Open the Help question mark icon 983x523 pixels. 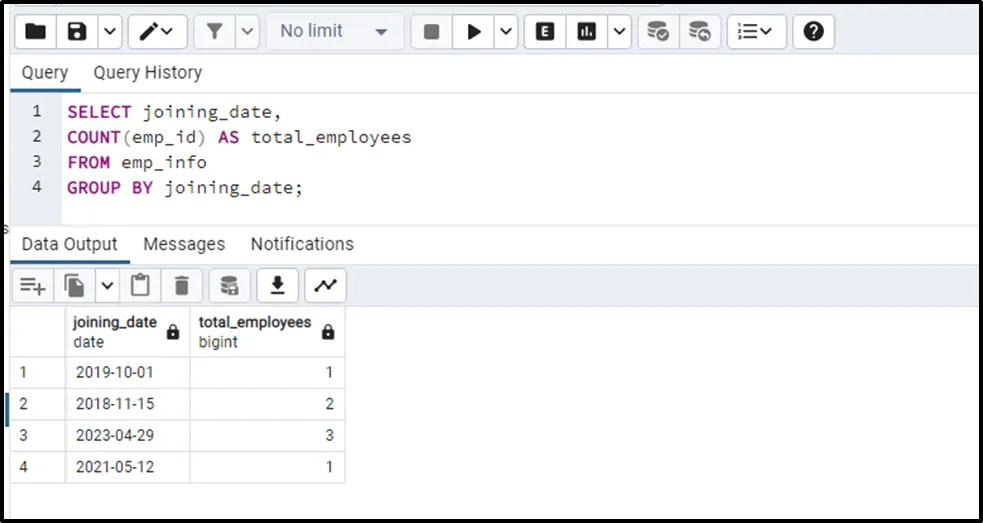pos(813,32)
